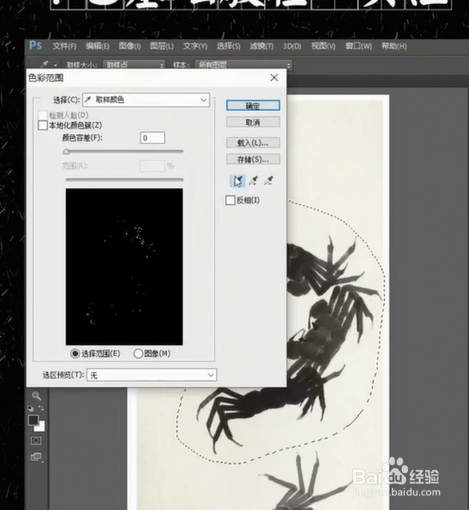The height and width of the screenshot is (510, 469).
Task: Open the 图像(I) menu
Action: click(x=130, y=46)
